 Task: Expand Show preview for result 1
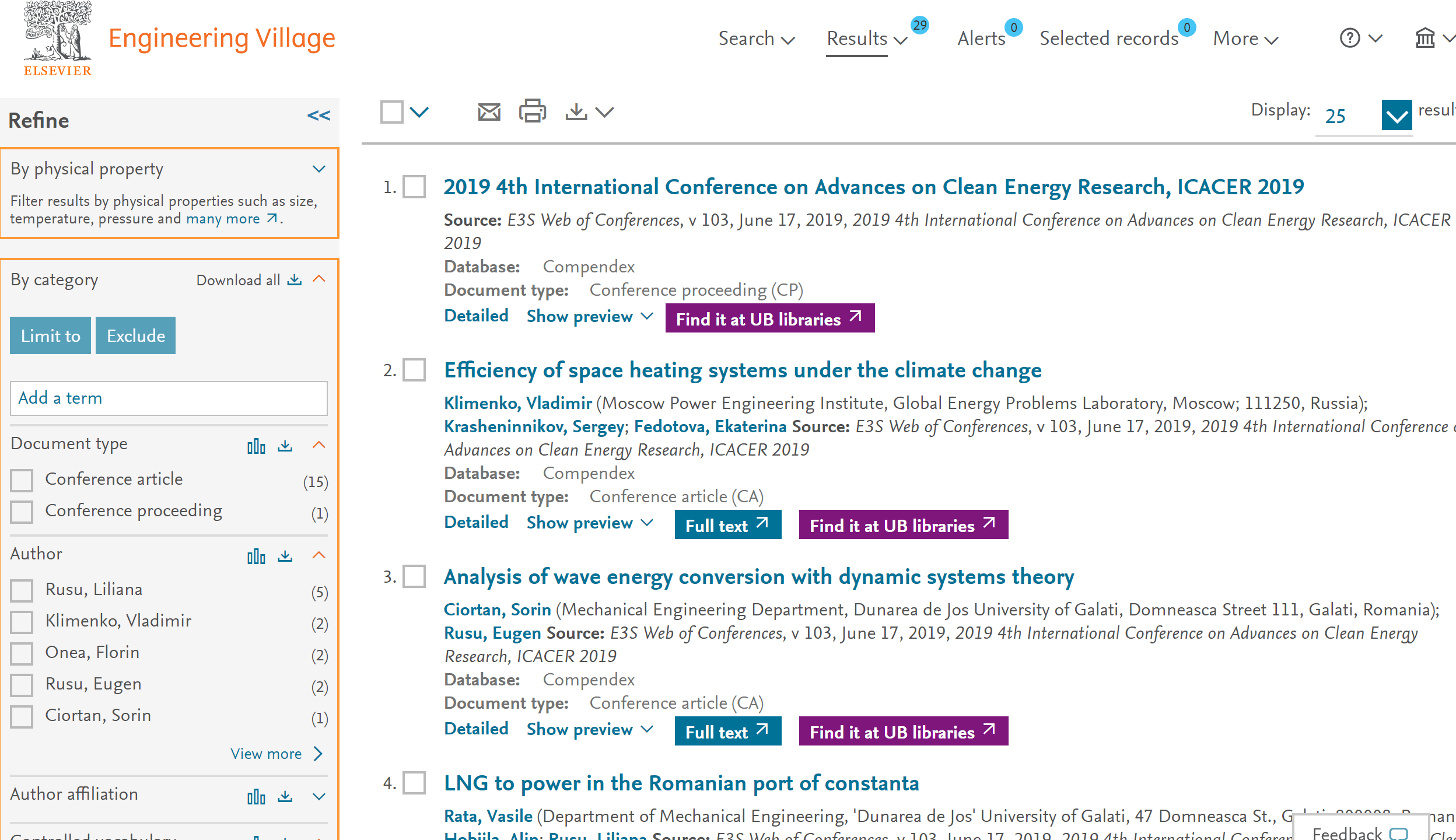click(x=590, y=316)
